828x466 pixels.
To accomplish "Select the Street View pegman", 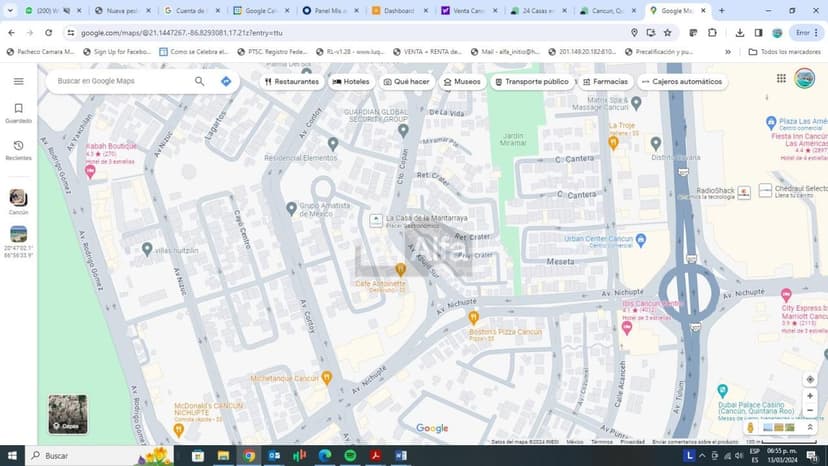I will (x=750, y=428).
